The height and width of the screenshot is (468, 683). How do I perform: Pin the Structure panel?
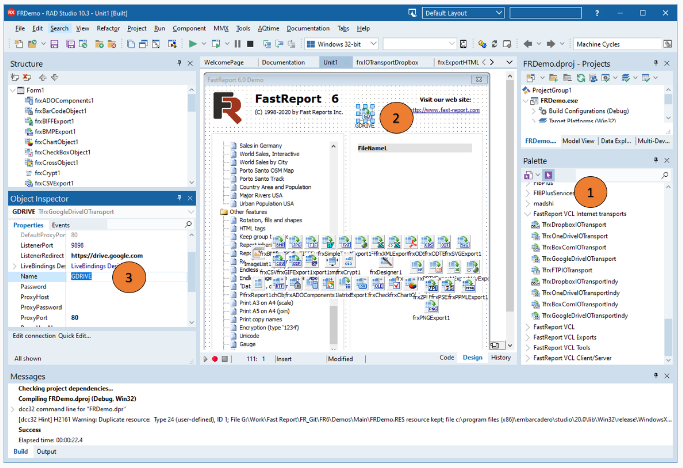tap(179, 63)
